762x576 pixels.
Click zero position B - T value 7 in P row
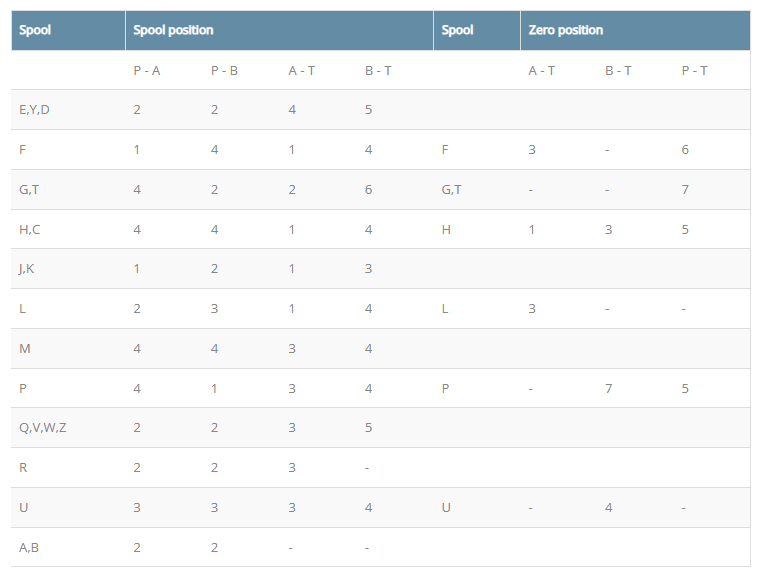point(608,388)
